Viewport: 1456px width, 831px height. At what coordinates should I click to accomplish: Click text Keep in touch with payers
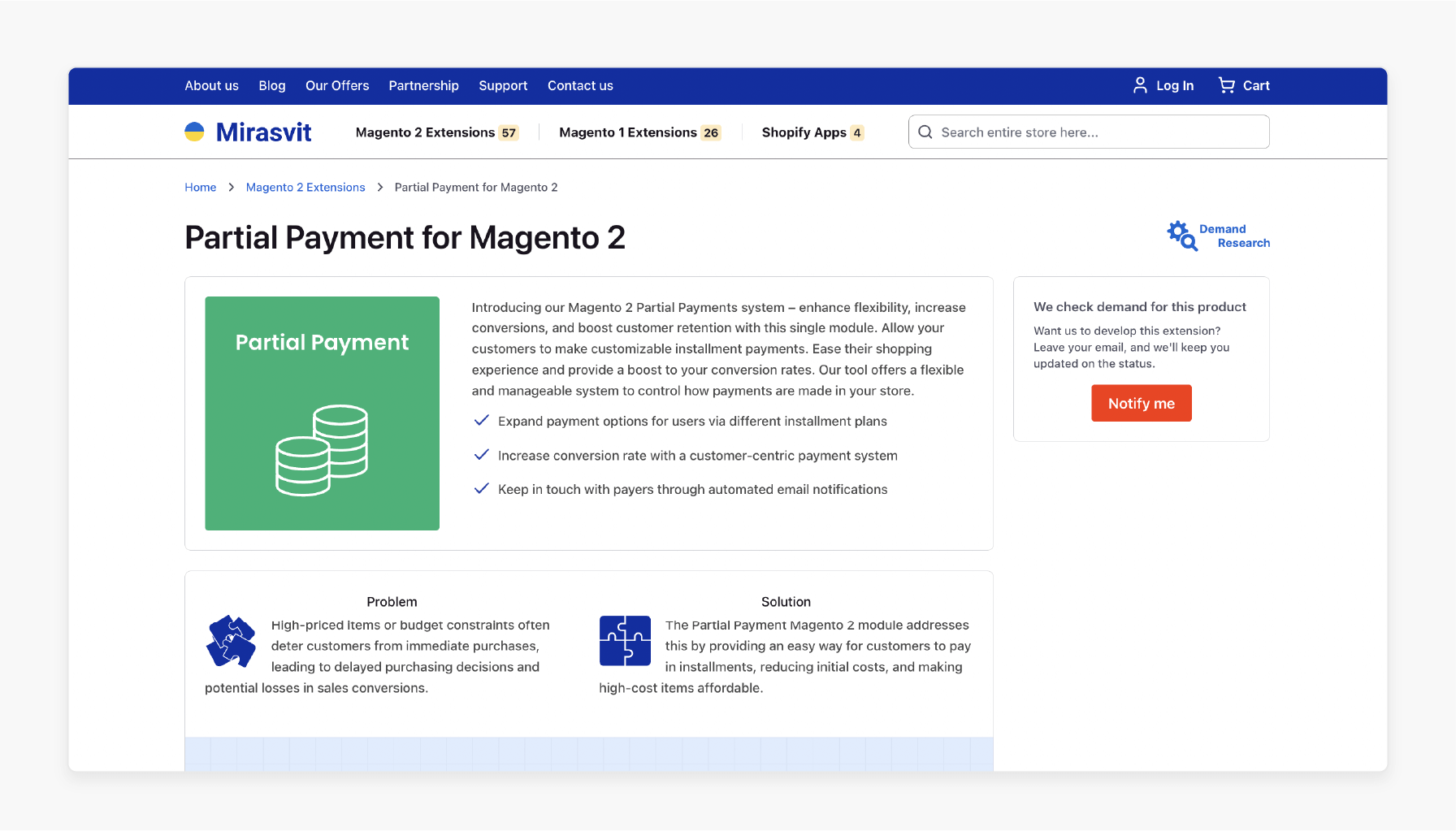692,489
